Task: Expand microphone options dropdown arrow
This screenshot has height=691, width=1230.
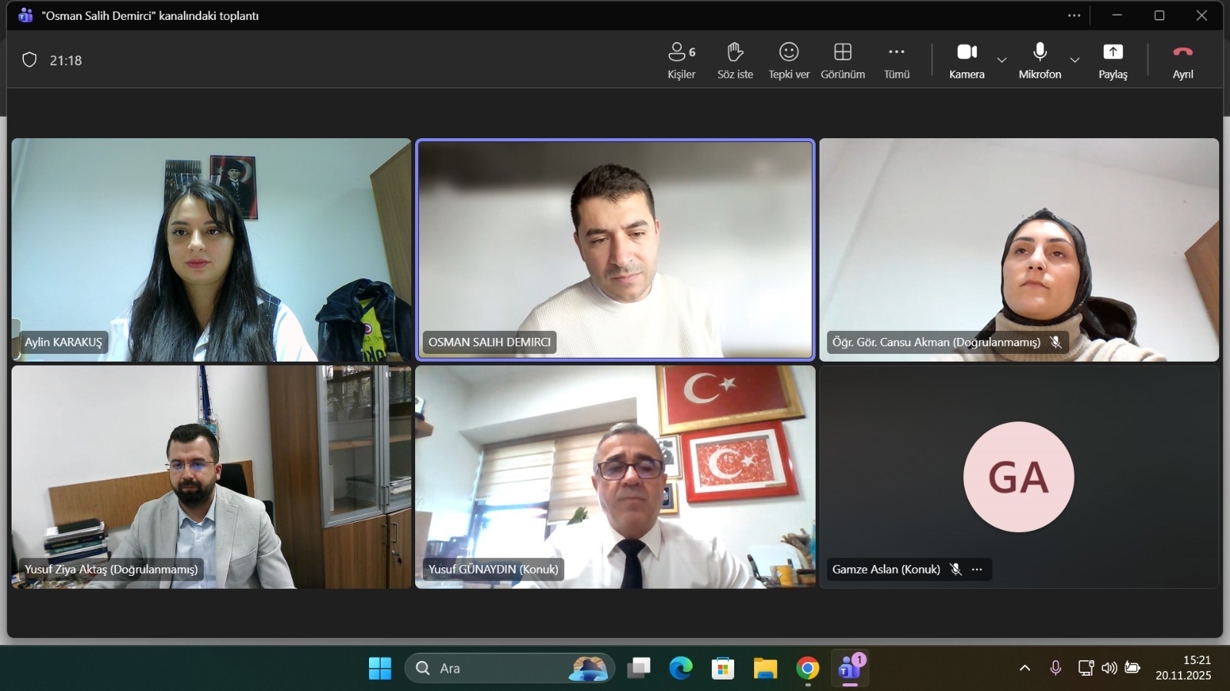Action: 1074,60
